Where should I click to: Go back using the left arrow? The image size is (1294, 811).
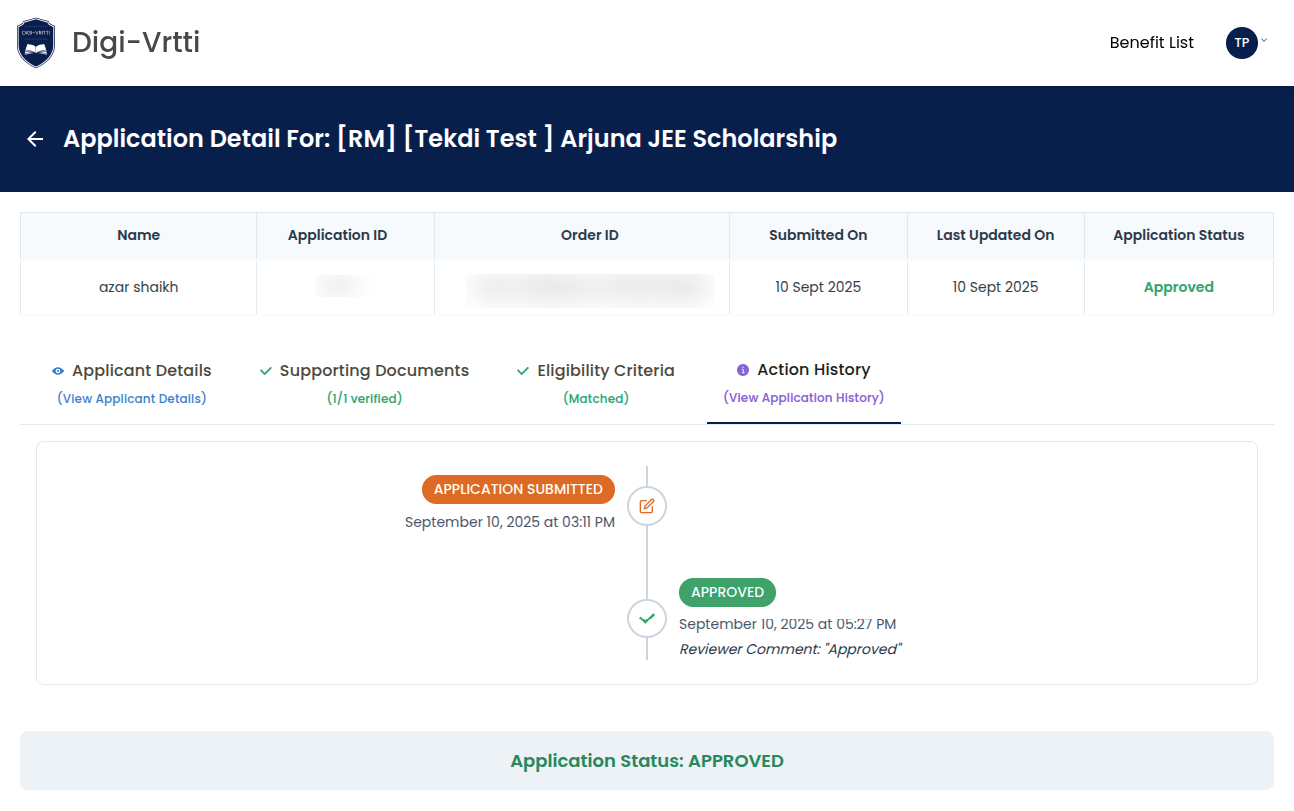point(35,139)
